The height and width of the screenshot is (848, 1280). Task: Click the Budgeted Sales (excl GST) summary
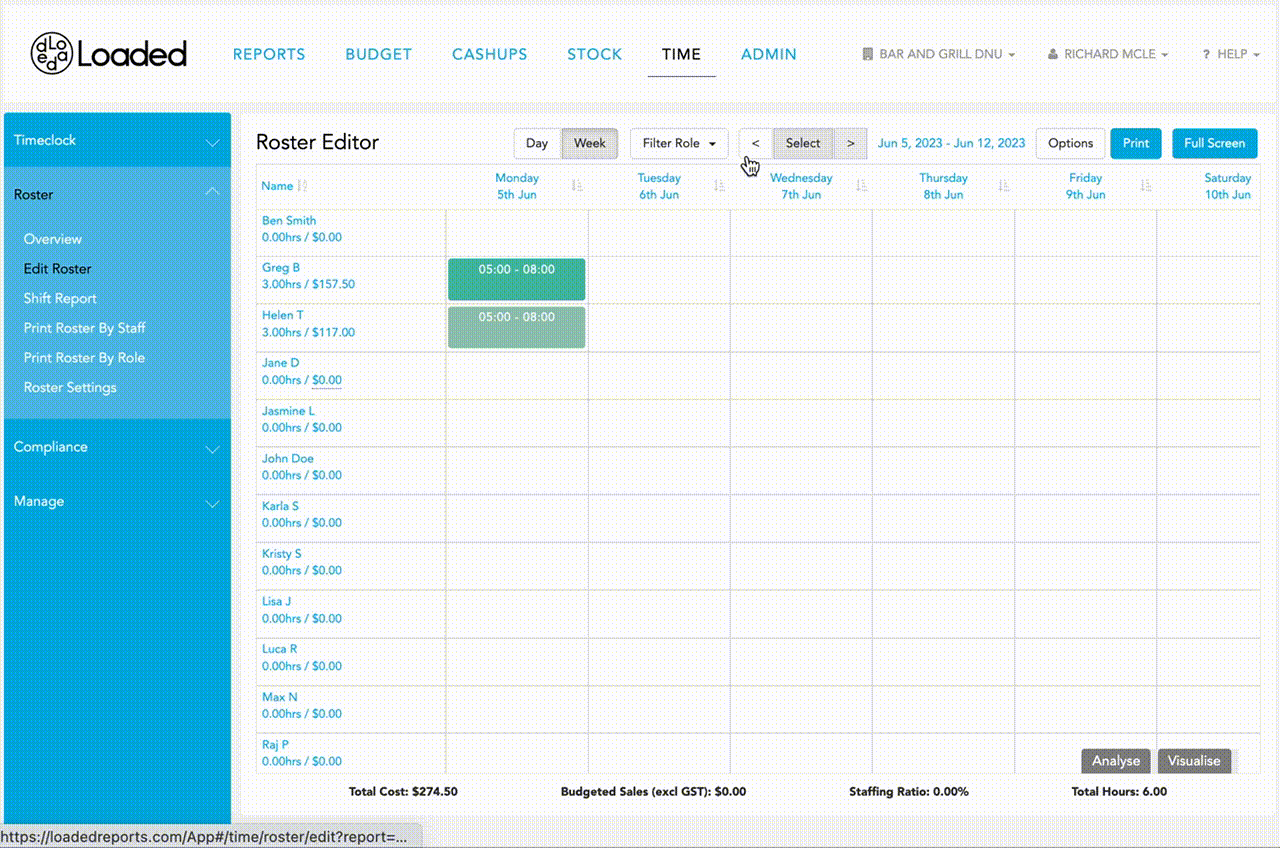point(654,792)
